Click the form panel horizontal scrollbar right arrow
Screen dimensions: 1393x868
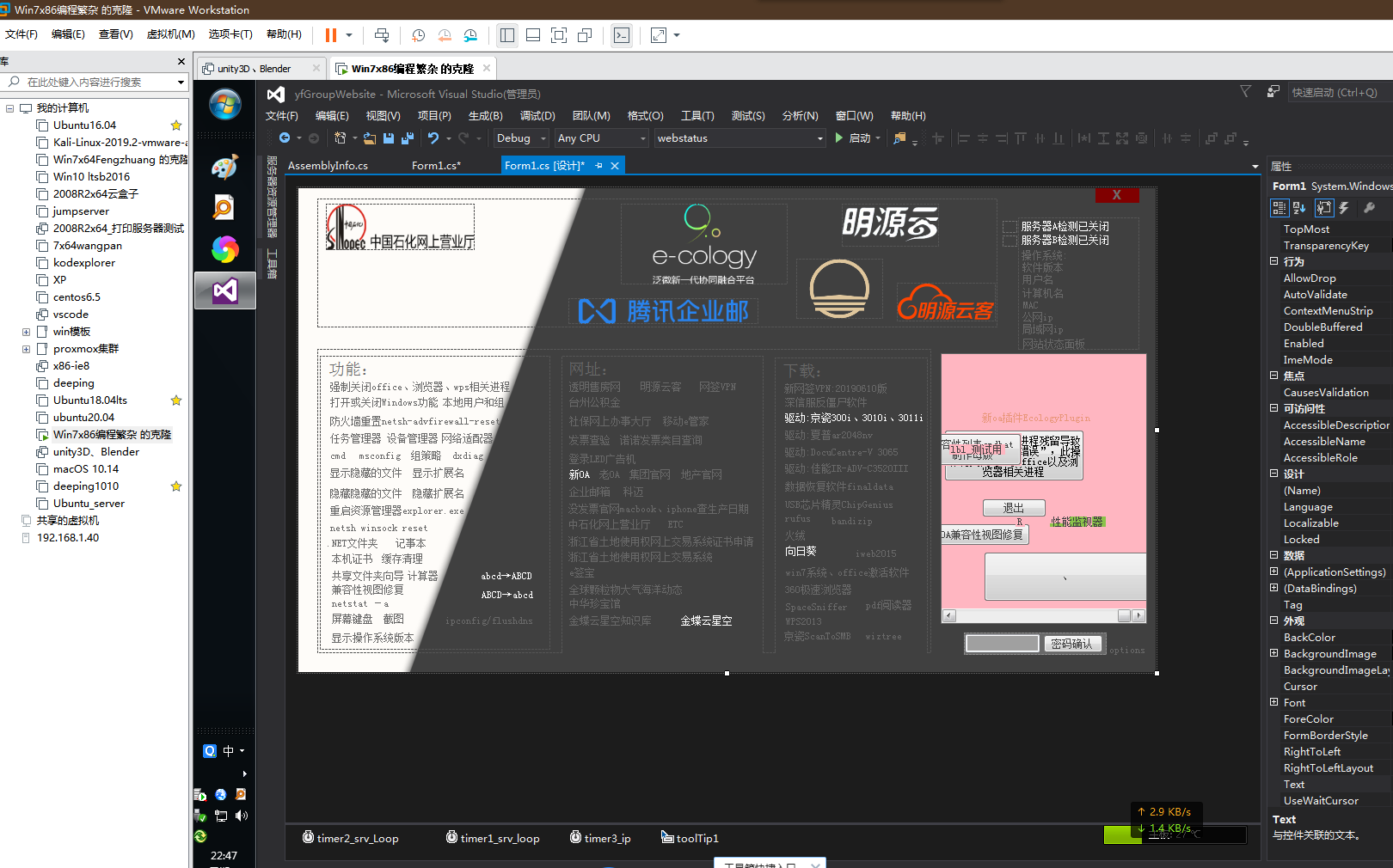[x=1138, y=616]
